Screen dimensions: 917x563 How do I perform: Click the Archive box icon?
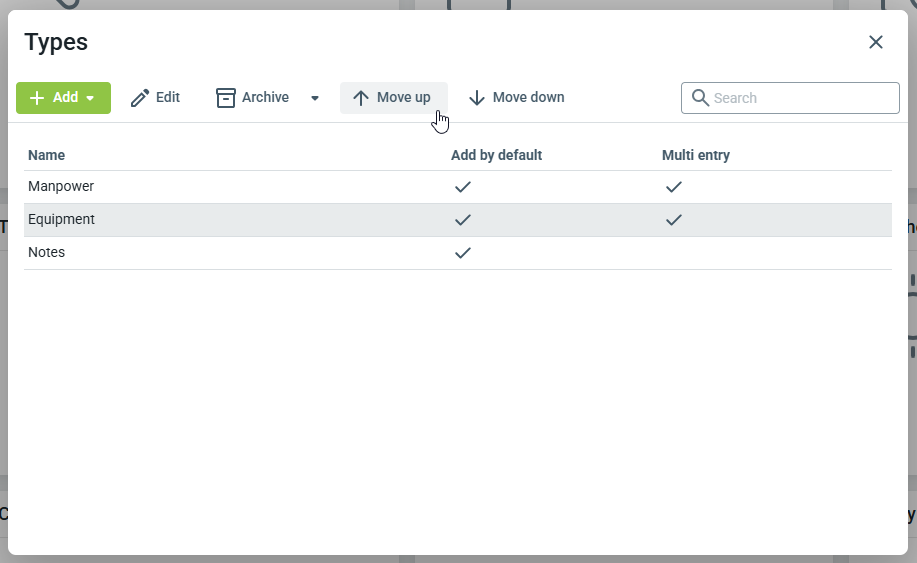[226, 98]
